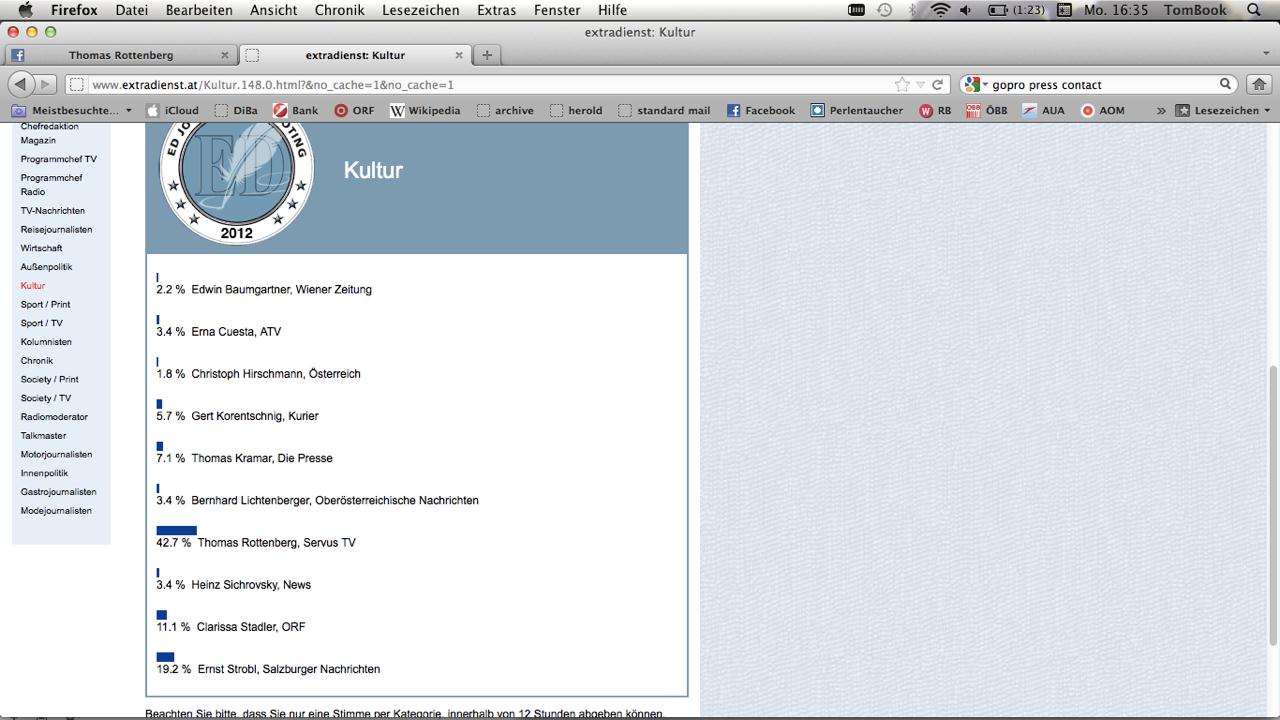Show battery status menu
Screen dimensions: 1280x720
pos(1016,10)
